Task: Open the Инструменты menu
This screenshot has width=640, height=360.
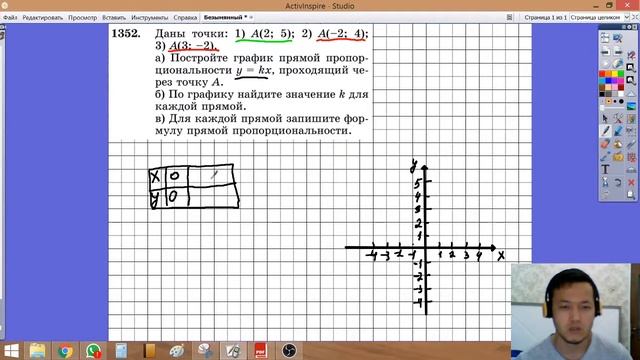Action: (149, 18)
